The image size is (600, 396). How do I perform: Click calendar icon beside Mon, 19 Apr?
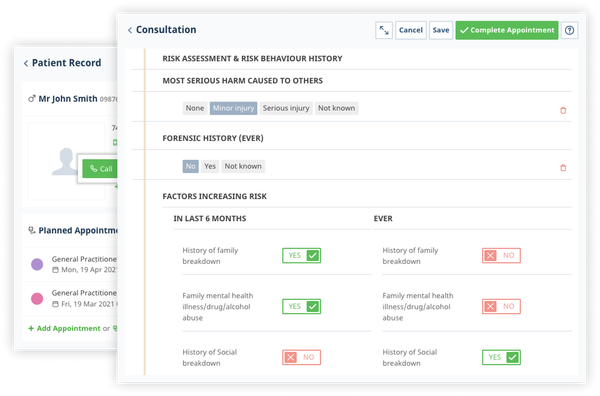55,270
